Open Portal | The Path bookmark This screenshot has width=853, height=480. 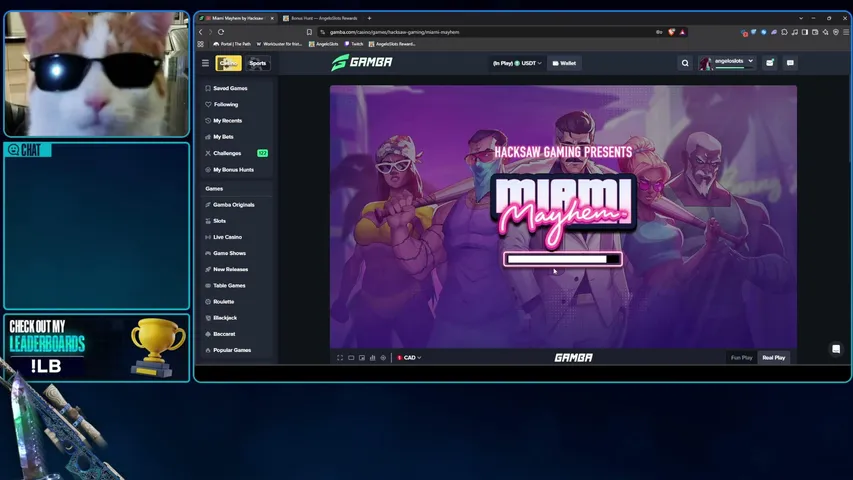[232, 44]
